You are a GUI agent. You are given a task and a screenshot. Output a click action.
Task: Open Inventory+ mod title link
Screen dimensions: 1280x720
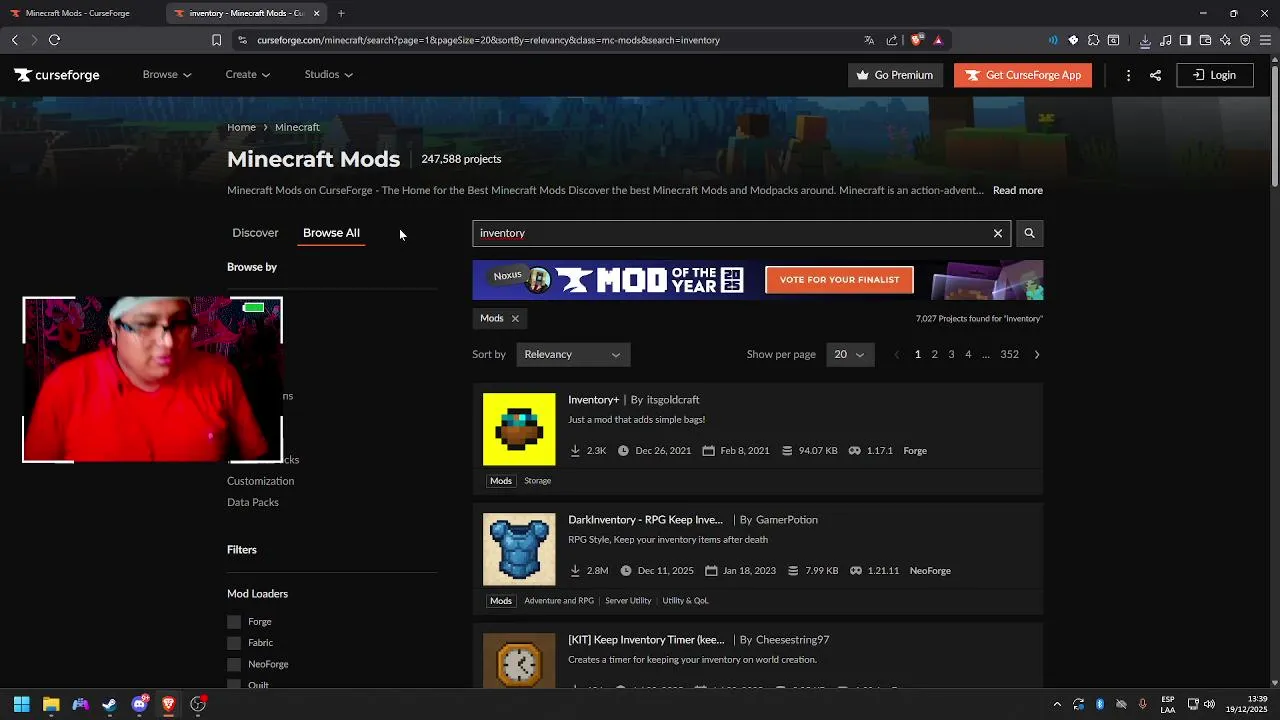tap(594, 399)
